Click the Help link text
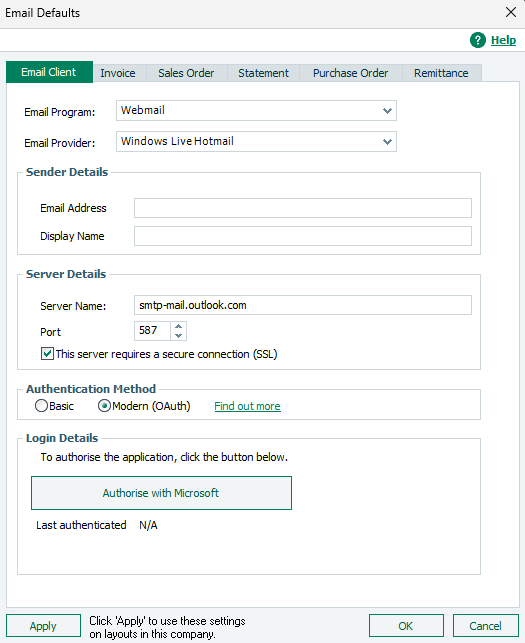 (503, 40)
